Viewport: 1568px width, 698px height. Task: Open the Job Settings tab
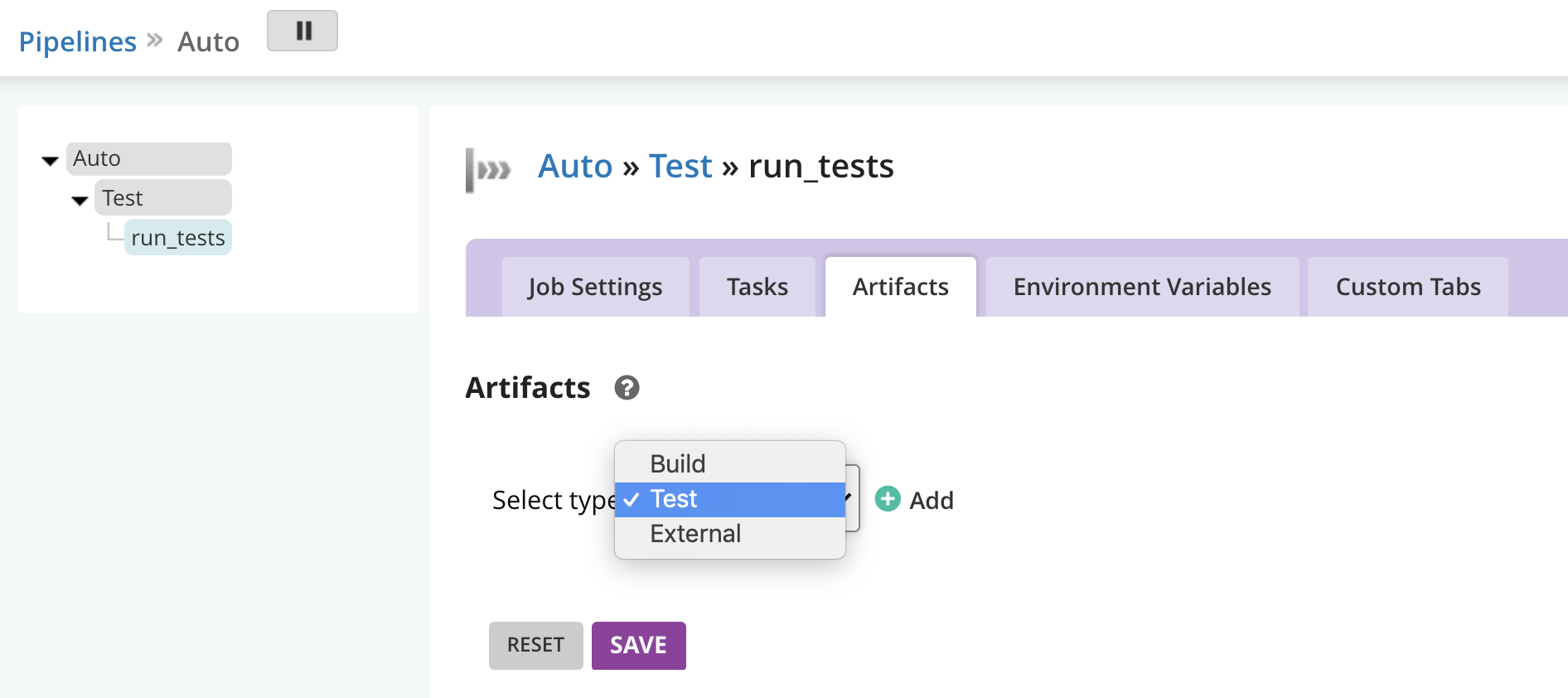595,287
